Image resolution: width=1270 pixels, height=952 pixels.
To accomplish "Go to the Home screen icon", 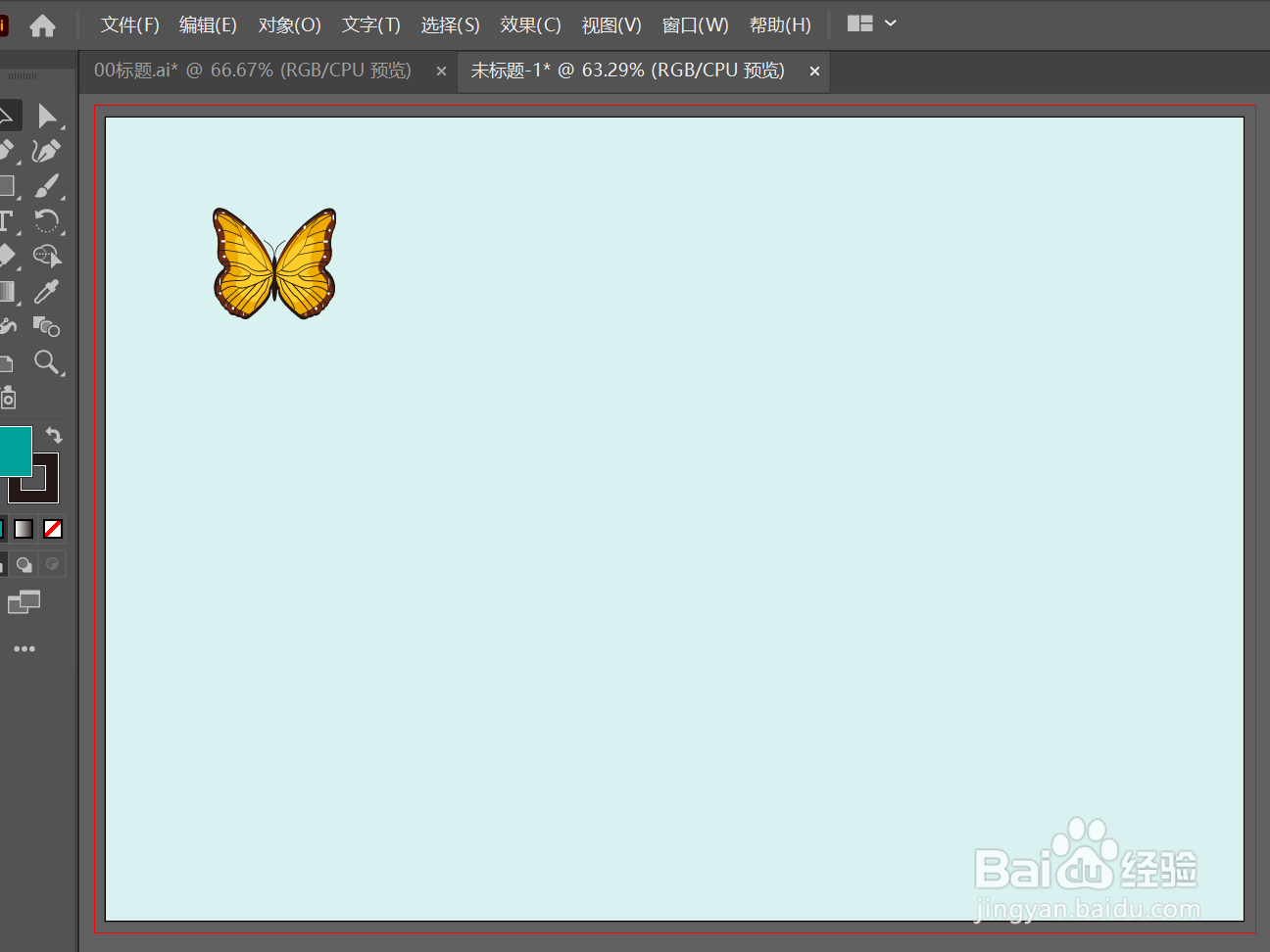I will [42, 25].
